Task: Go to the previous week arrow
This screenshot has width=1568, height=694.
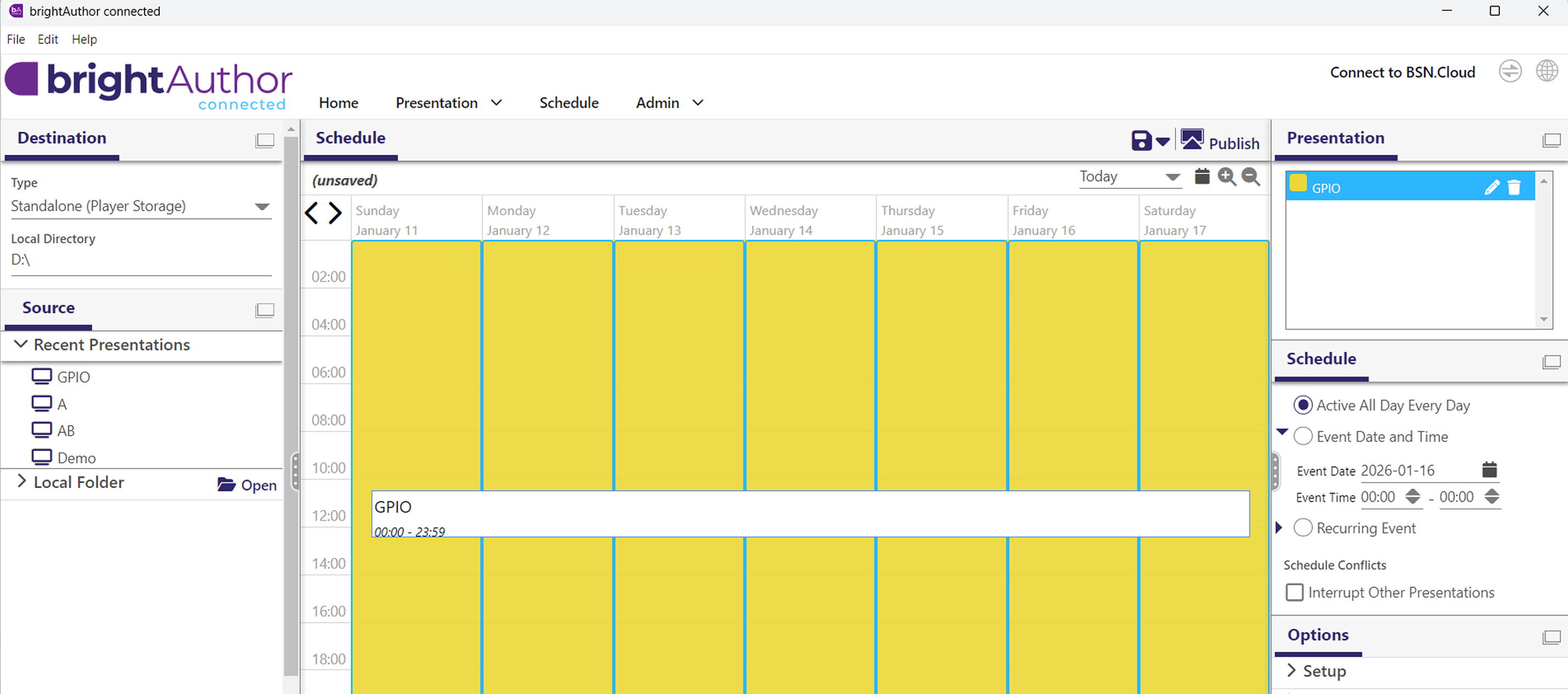Action: [x=311, y=213]
